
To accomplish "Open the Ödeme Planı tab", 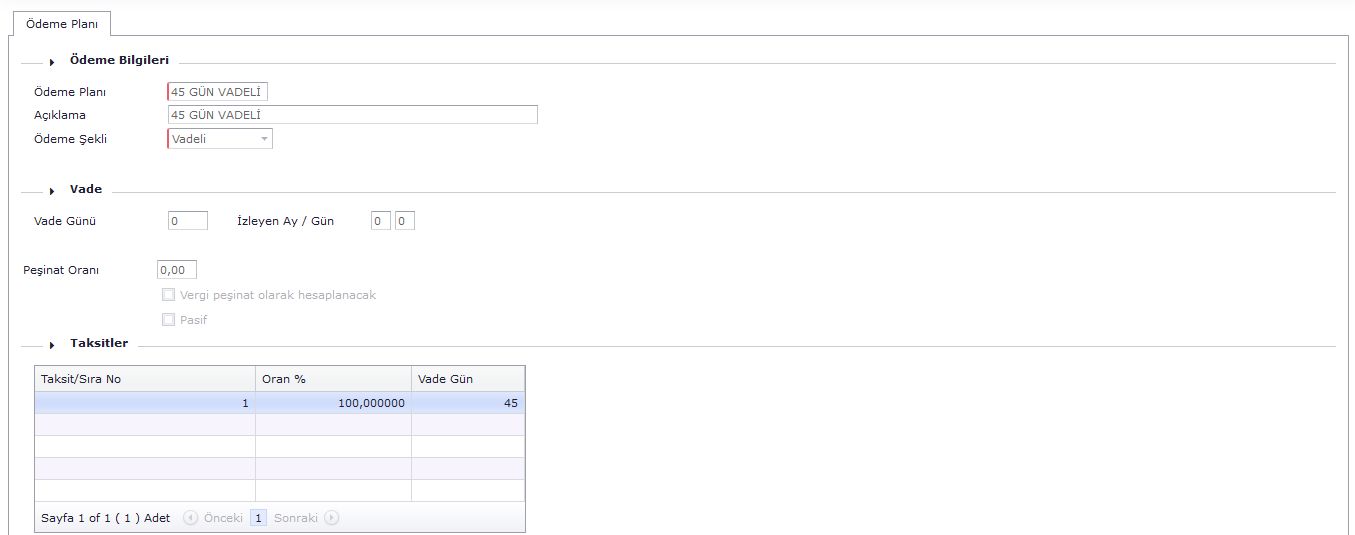I will 61,23.
